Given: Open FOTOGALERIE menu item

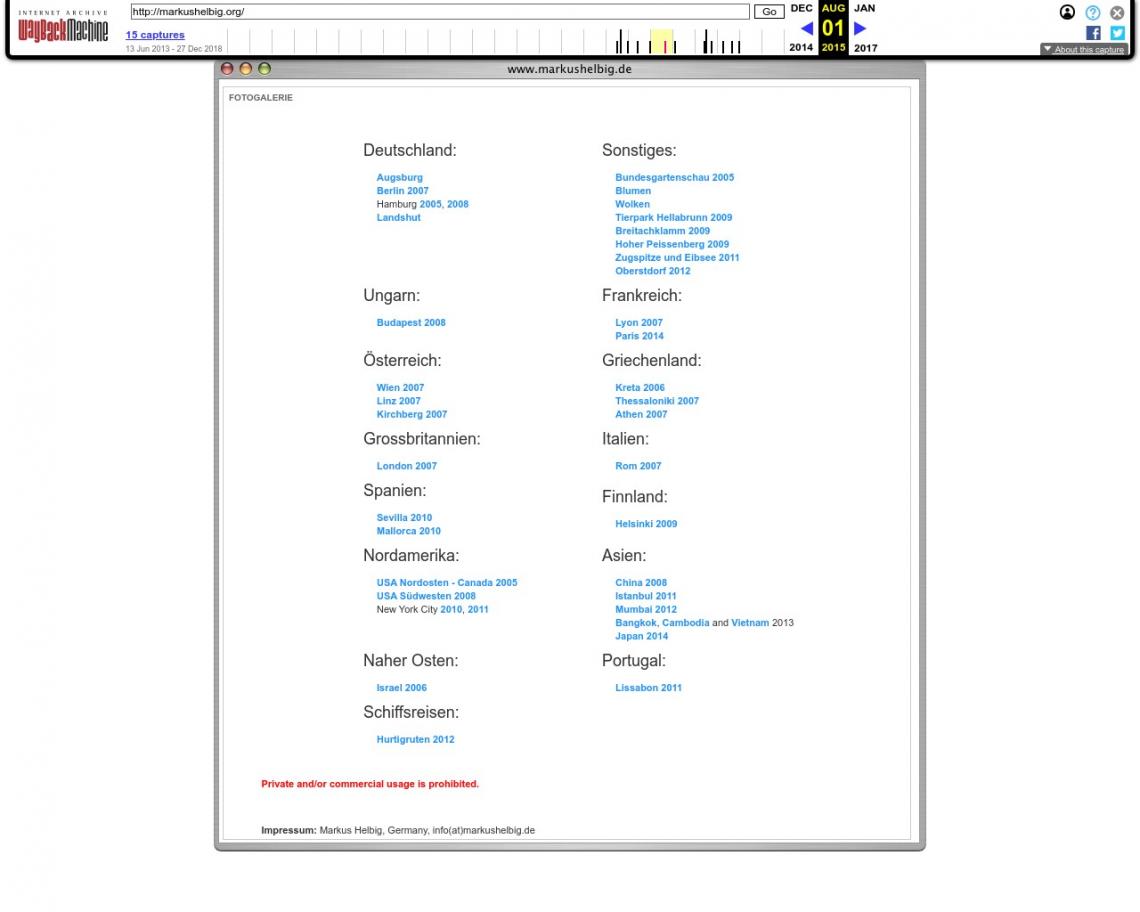Looking at the screenshot, I should point(260,97).
